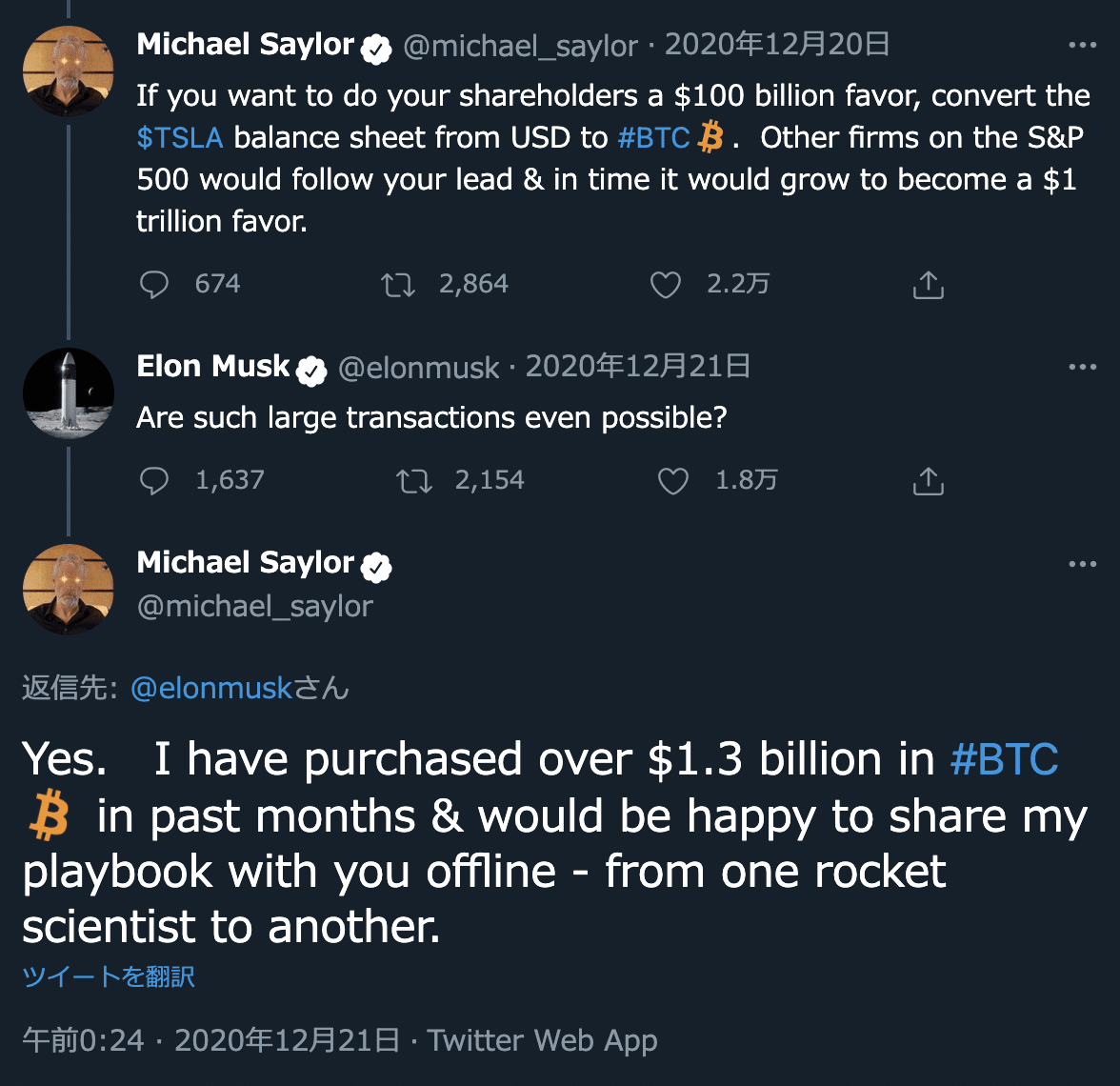Reply to Michael Saylor's first tweet
This screenshot has height=1086, width=1120.
tap(154, 285)
